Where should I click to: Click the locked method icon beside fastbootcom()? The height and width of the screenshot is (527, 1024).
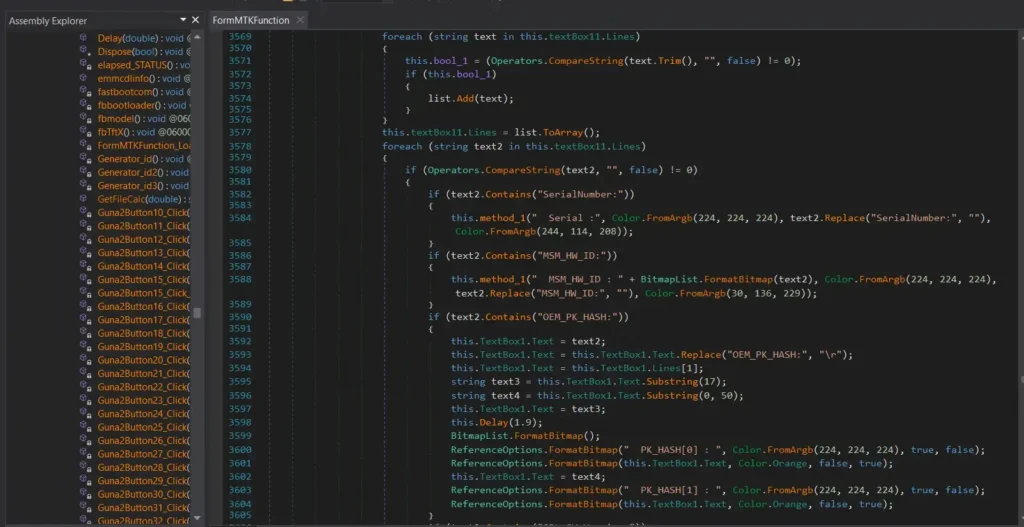pyautogui.click(x=84, y=91)
